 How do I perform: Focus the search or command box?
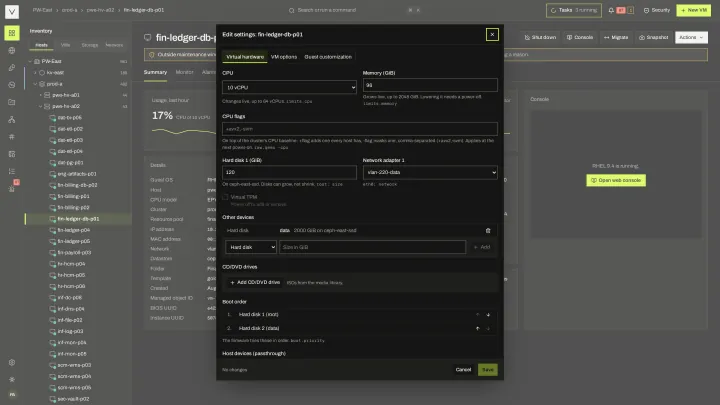pos(354,10)
